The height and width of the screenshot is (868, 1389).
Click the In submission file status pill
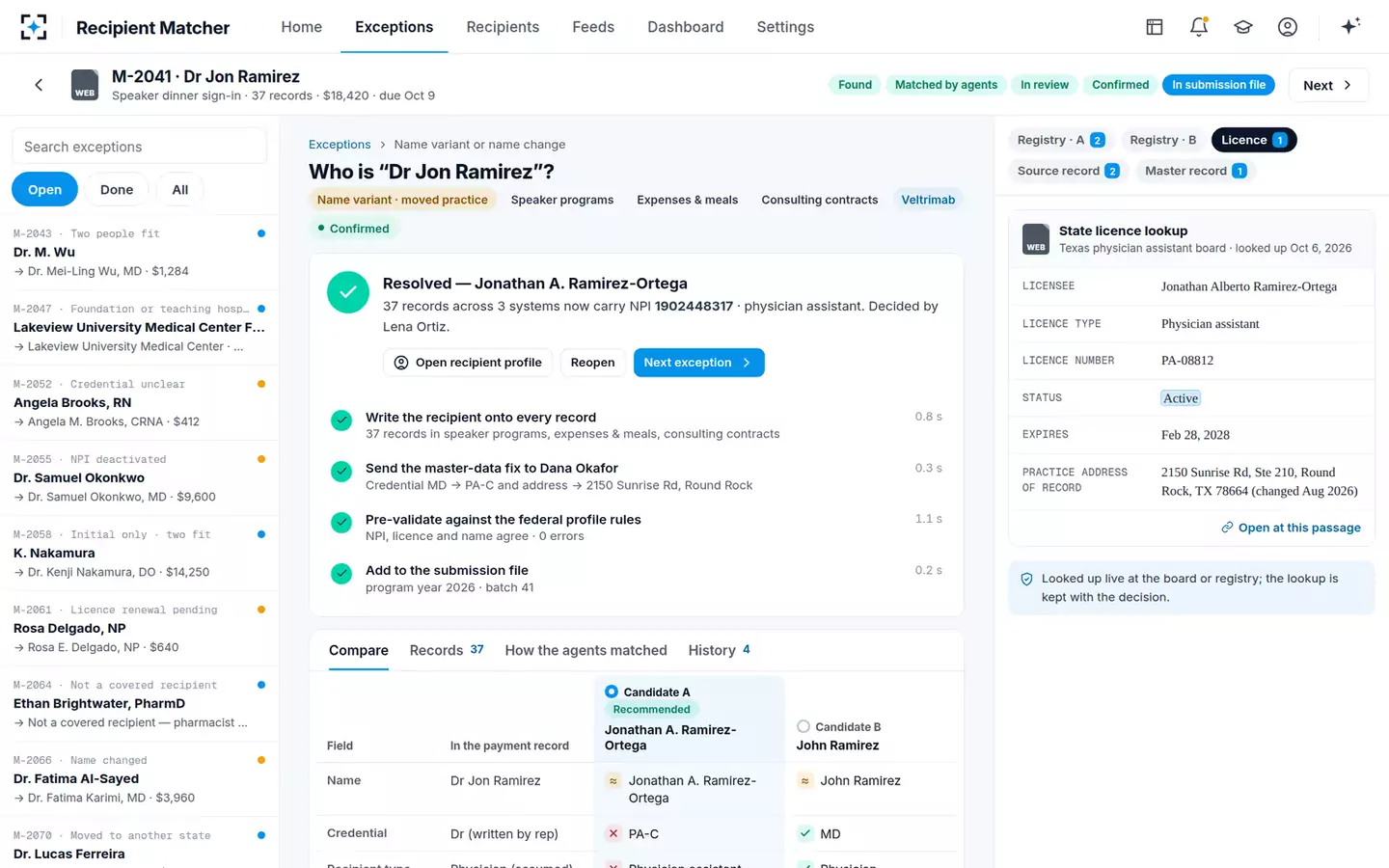(x=1219, y=85)
